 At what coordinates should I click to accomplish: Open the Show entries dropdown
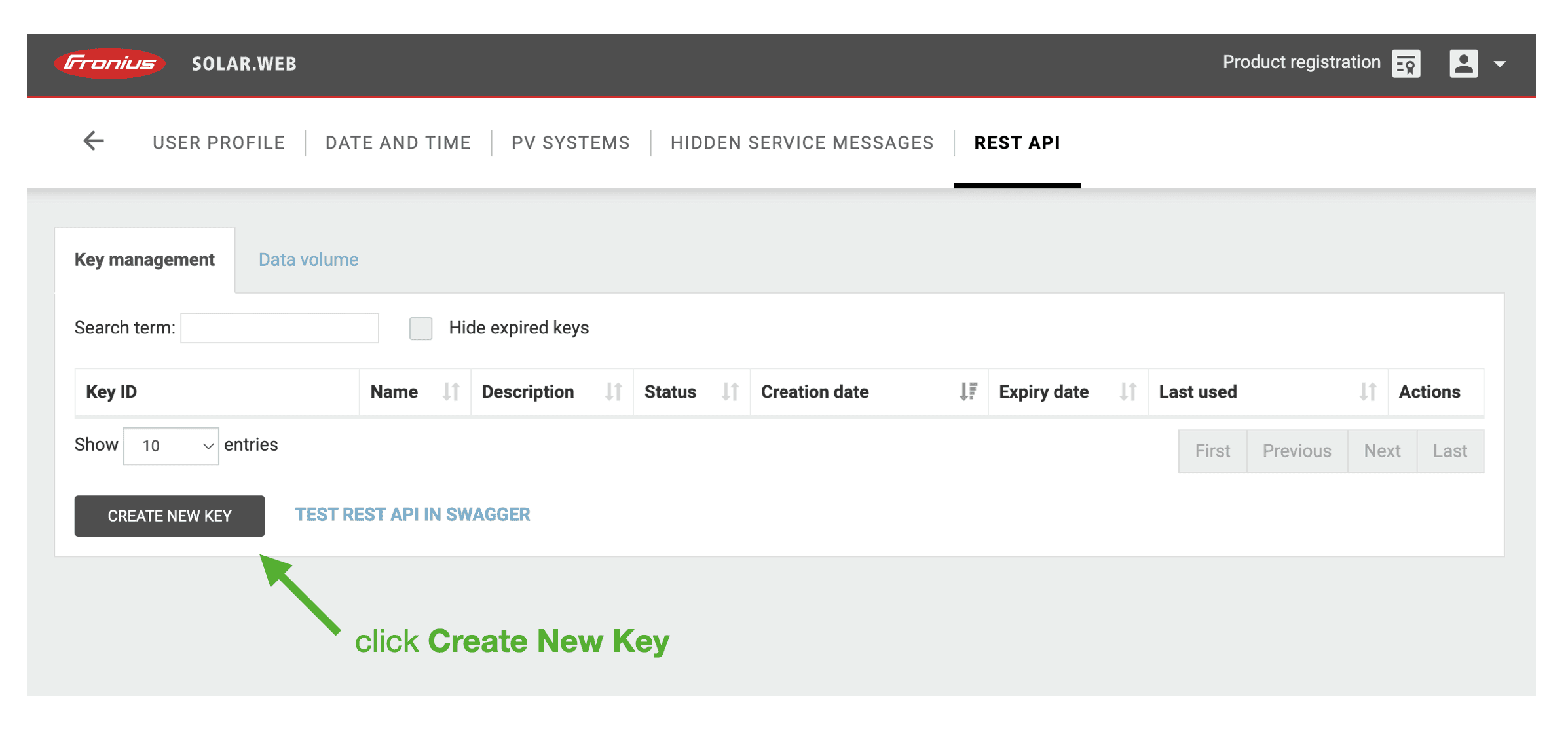pos(171,446)
